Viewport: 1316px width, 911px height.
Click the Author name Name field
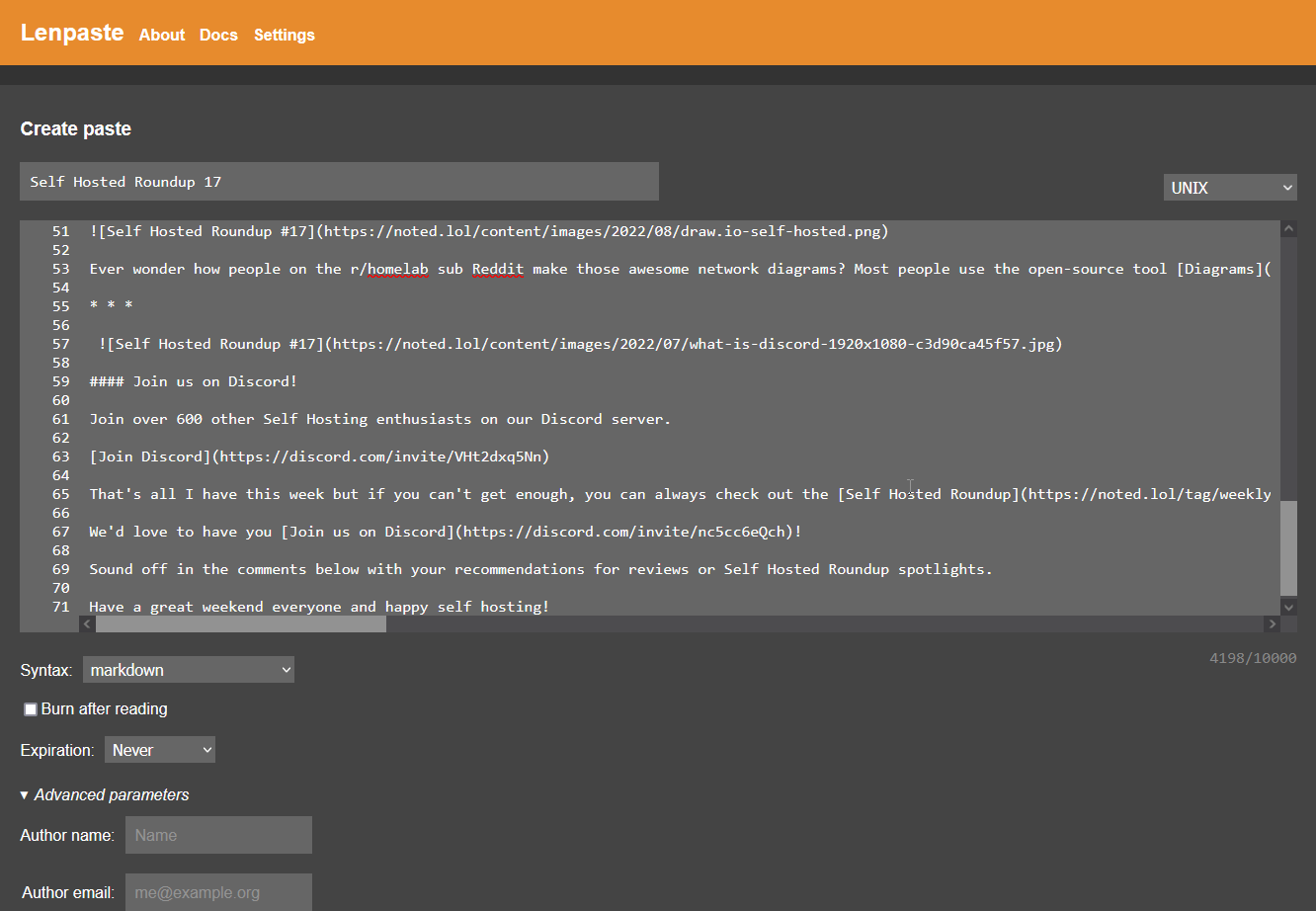(x=217, y=834)
